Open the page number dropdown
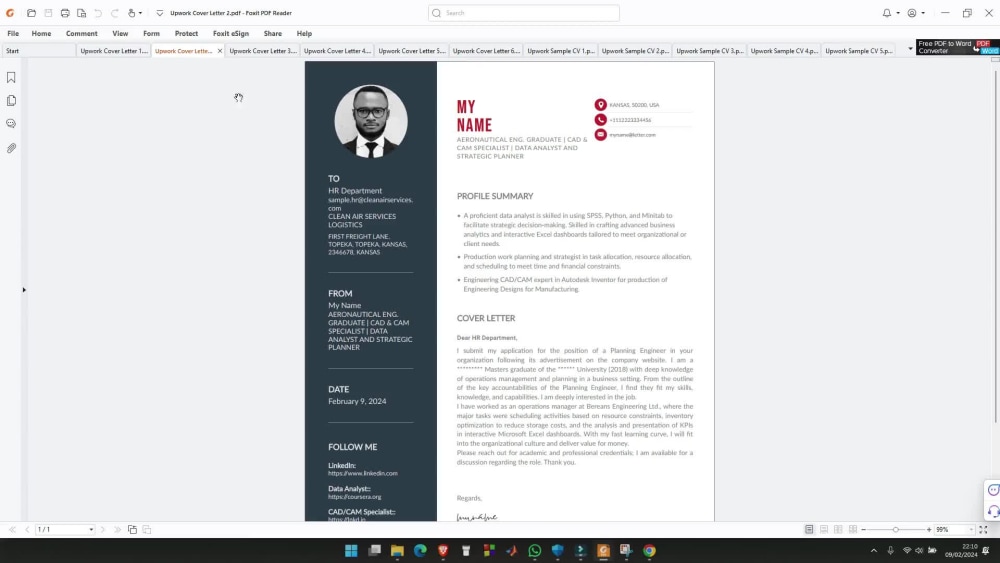Screen dimensions: 1000x563 [91, 530]
